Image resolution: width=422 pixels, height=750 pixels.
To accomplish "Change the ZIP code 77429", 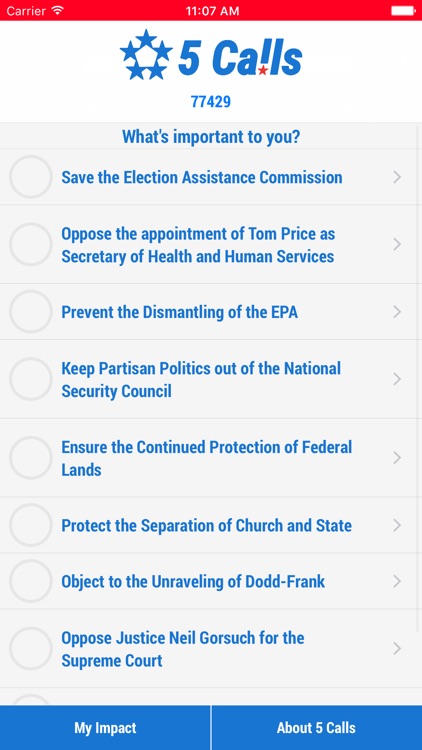I will pyautogui.click(x=211, y=102).
